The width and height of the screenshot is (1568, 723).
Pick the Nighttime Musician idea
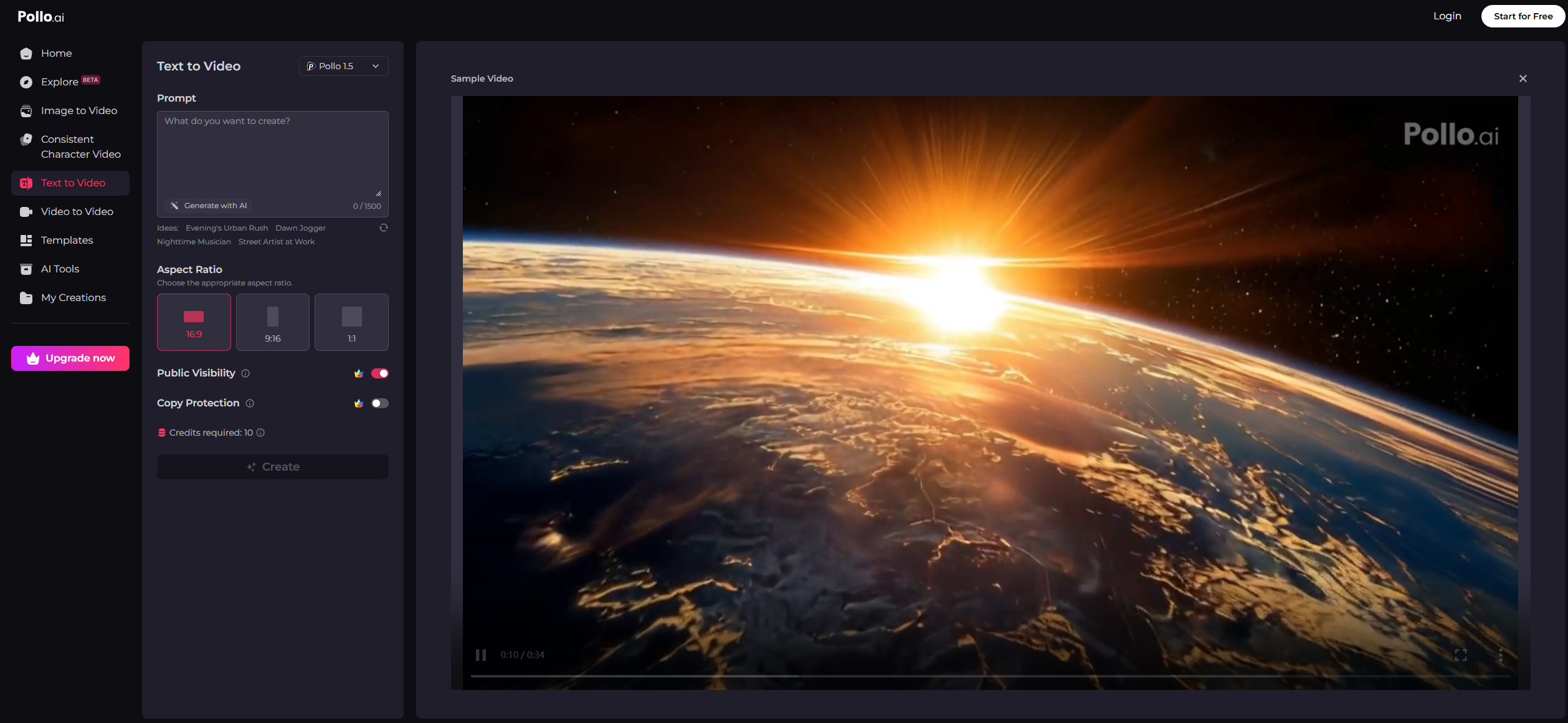pos(194,242)
